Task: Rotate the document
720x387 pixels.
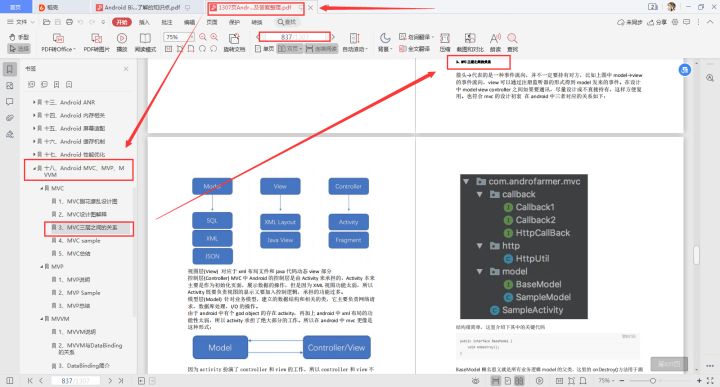Action: tap(234, 43)
